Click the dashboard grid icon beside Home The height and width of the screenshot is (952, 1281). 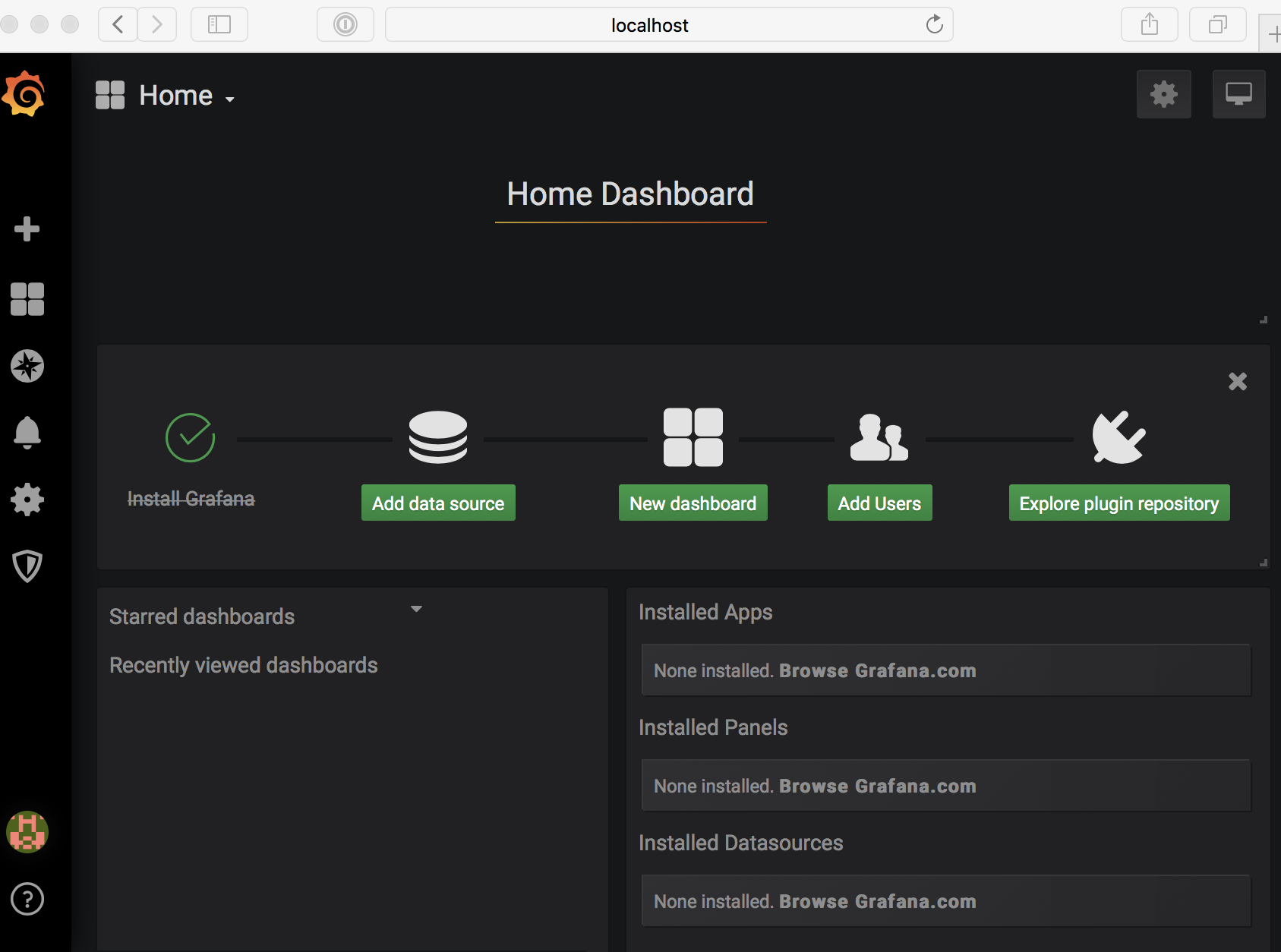pyautogui.click(x=110, y=95)
